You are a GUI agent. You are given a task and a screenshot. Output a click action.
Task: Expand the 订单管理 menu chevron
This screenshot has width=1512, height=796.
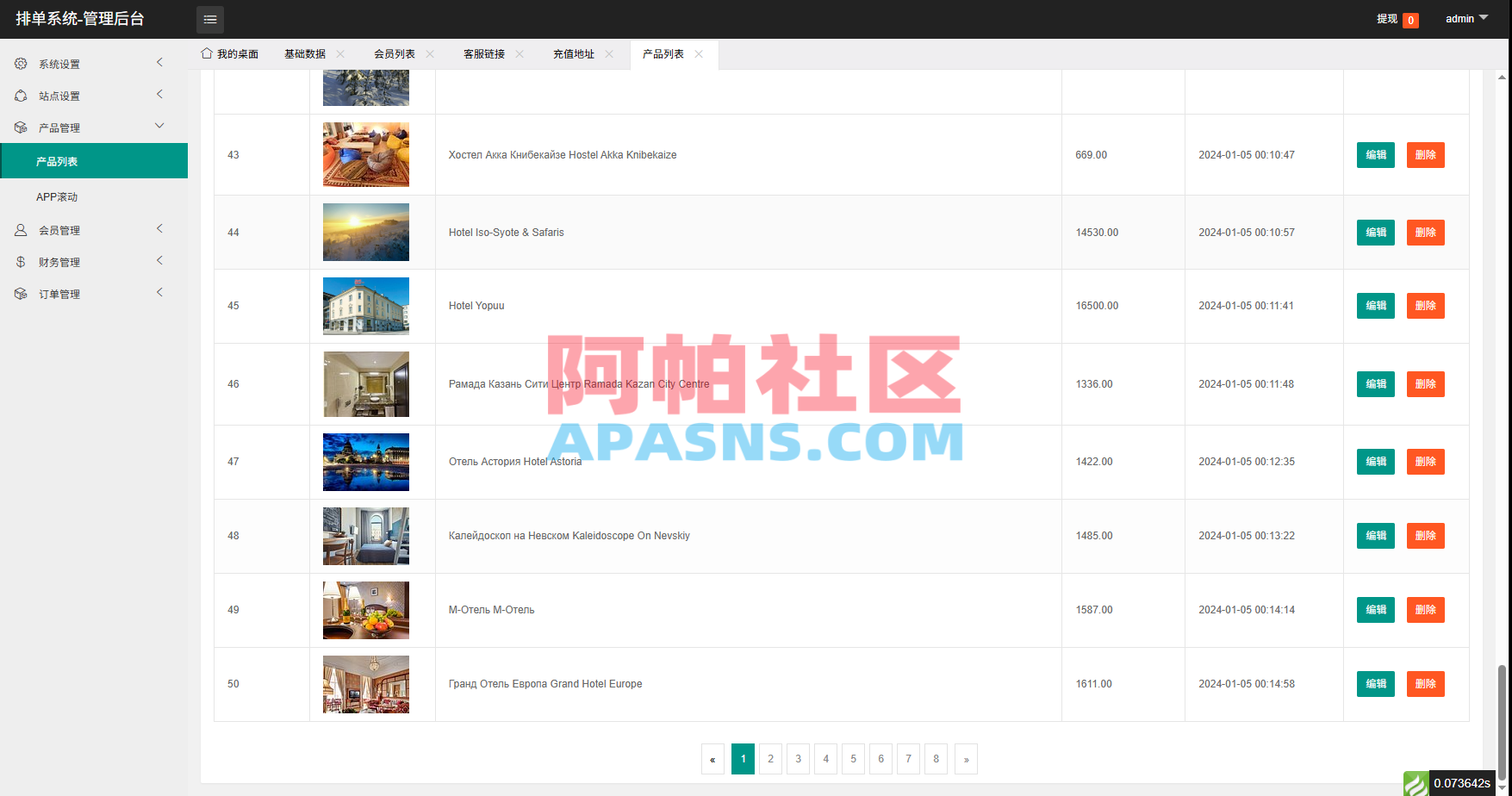pyautogui.click(x=159, y=292)
